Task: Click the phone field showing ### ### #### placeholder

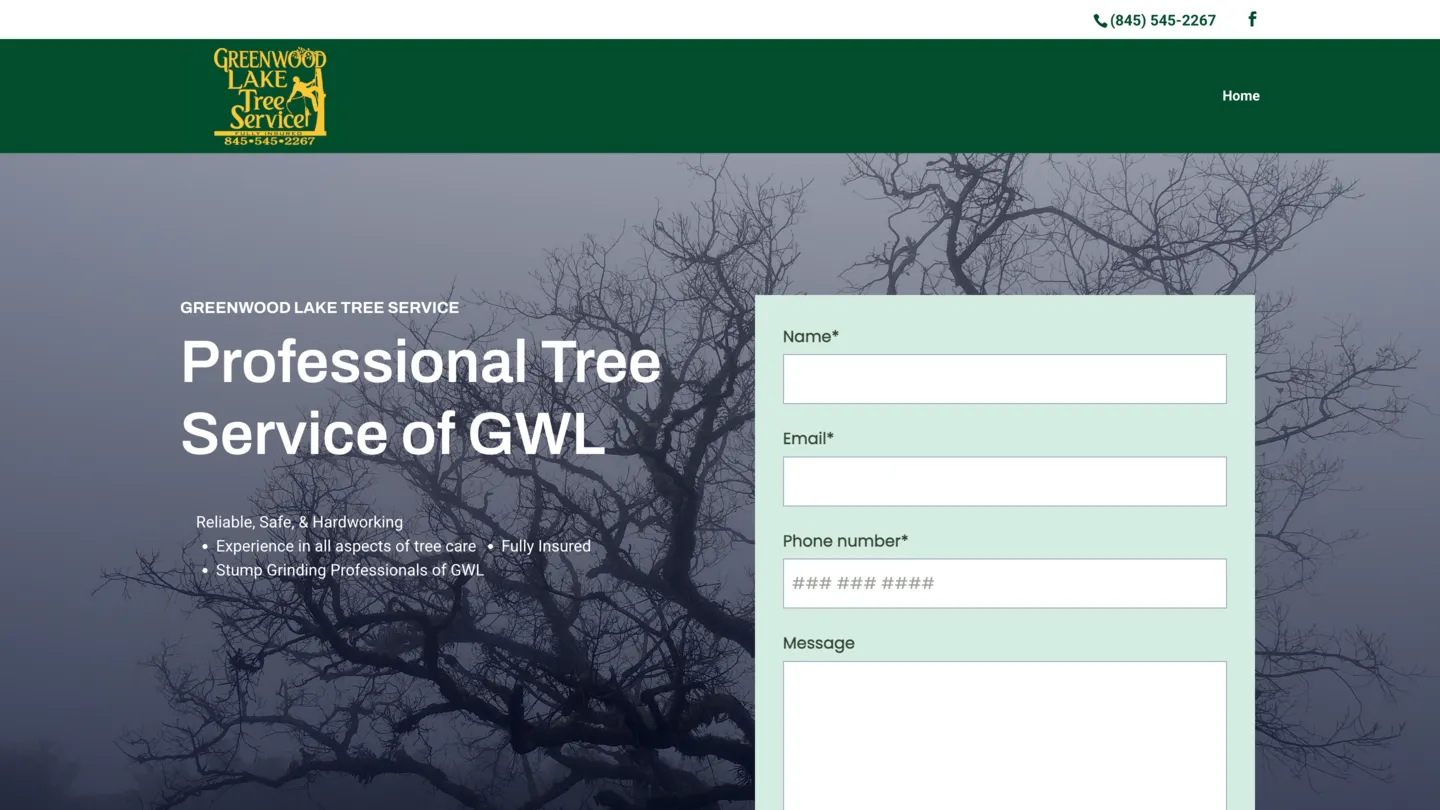Action: 1004,583
